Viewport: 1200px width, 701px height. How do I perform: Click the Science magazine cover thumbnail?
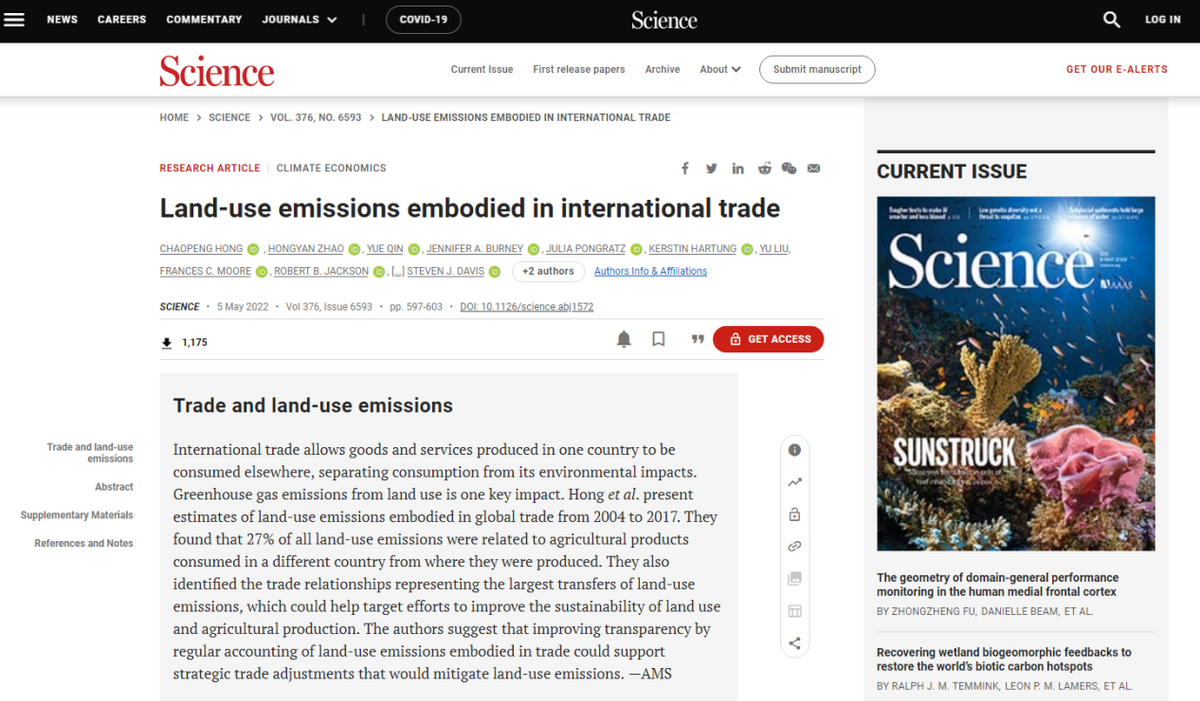1015,373
